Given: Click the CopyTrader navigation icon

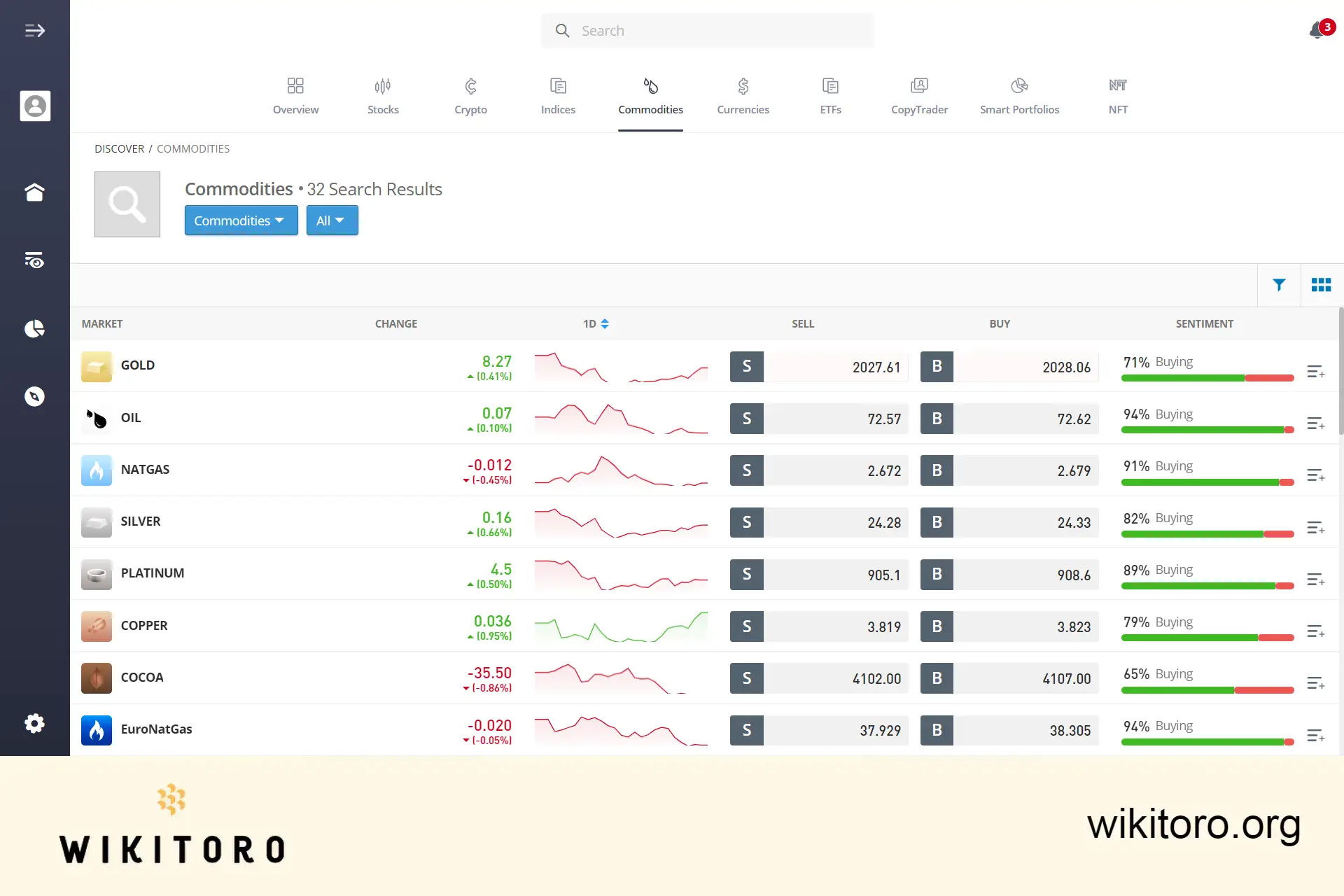Looking at the screenshot, I should click(920, 86).
